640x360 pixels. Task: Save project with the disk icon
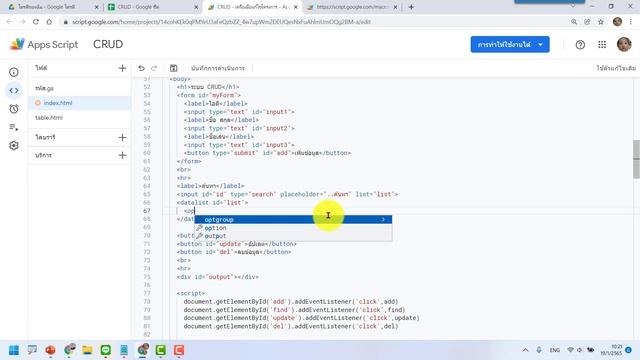pos(173,68)
